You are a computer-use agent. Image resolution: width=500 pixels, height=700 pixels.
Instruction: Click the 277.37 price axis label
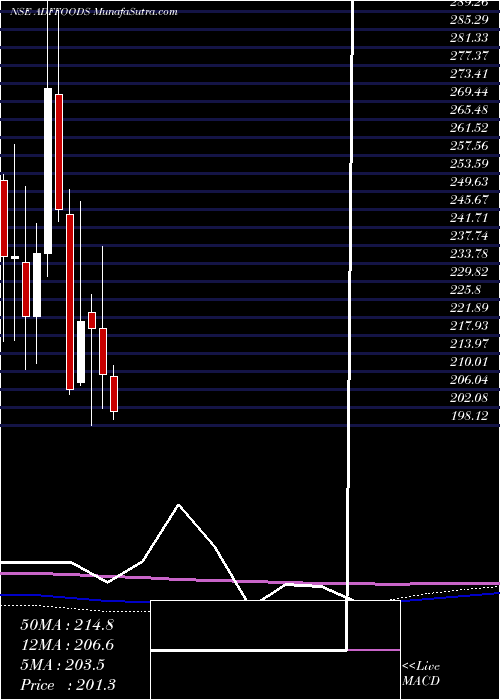coord(469,56)
